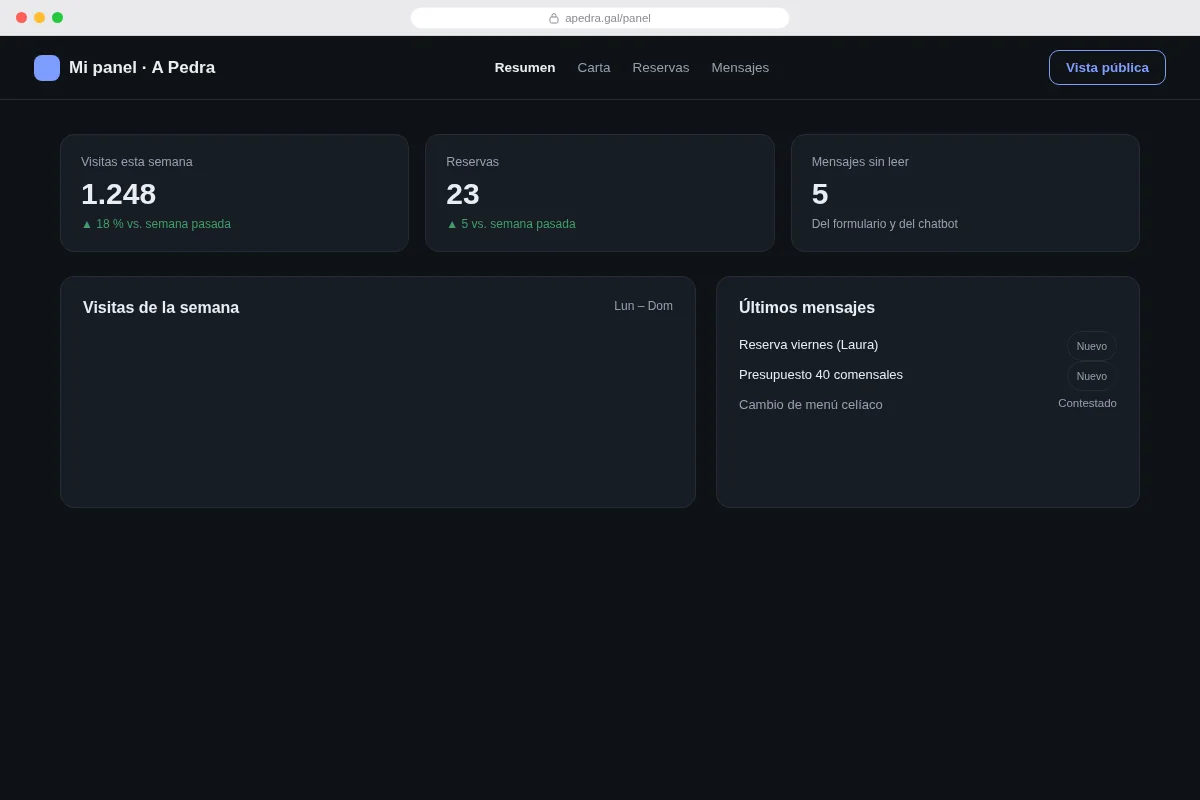Screen dimensions: 1200x800
Task: Click Nuevo badge beside Reserva viernes
Action: pos(1092,346)
